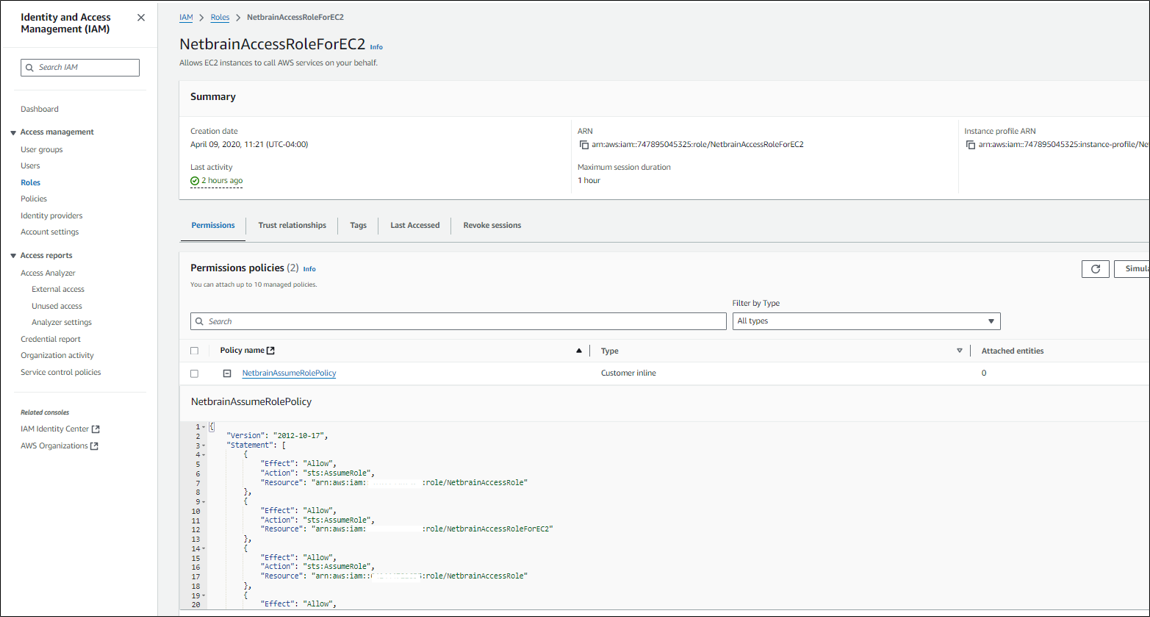1150x617 pixels.
Task: Check the NetbrainAssumeRolePolicy row checkbox
Action: click(194, 374)
